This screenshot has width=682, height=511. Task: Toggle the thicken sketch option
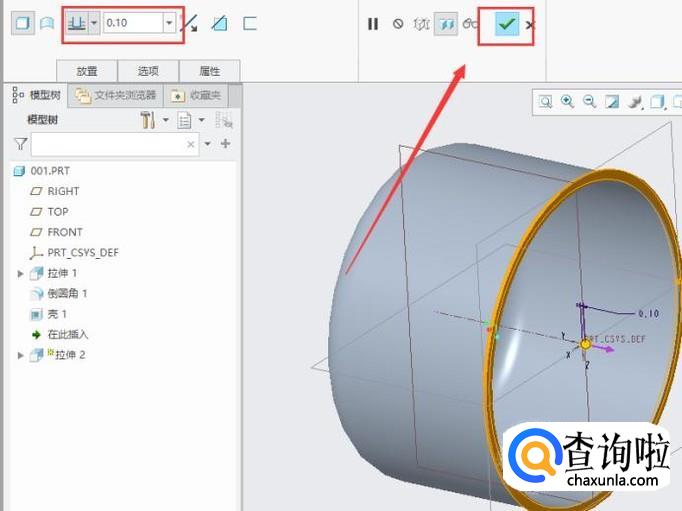(250, 23)
